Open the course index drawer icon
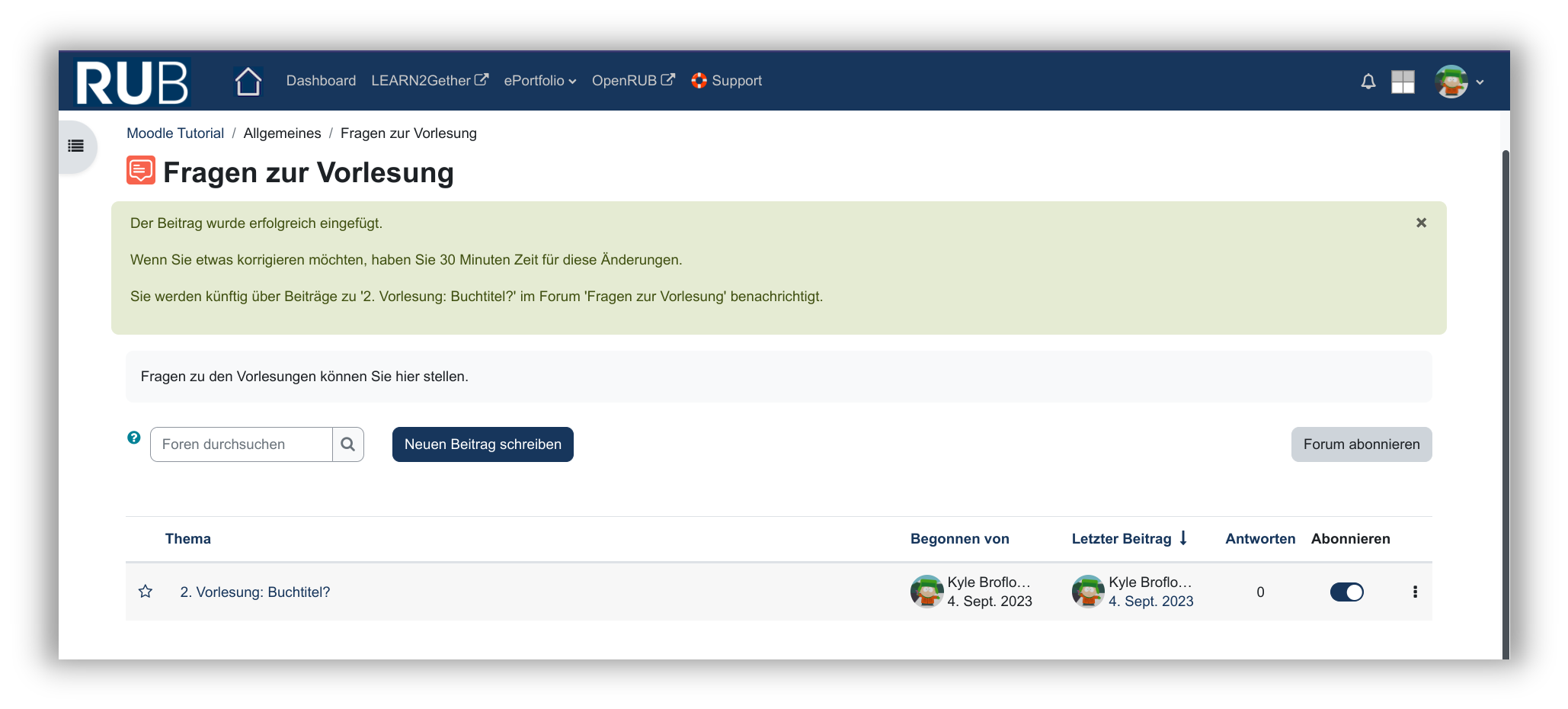 coord(76,146)
